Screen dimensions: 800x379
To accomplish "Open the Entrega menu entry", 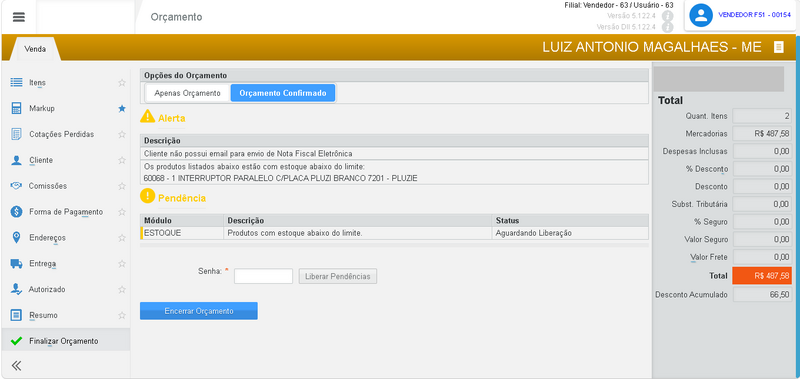I will [42, 264].
